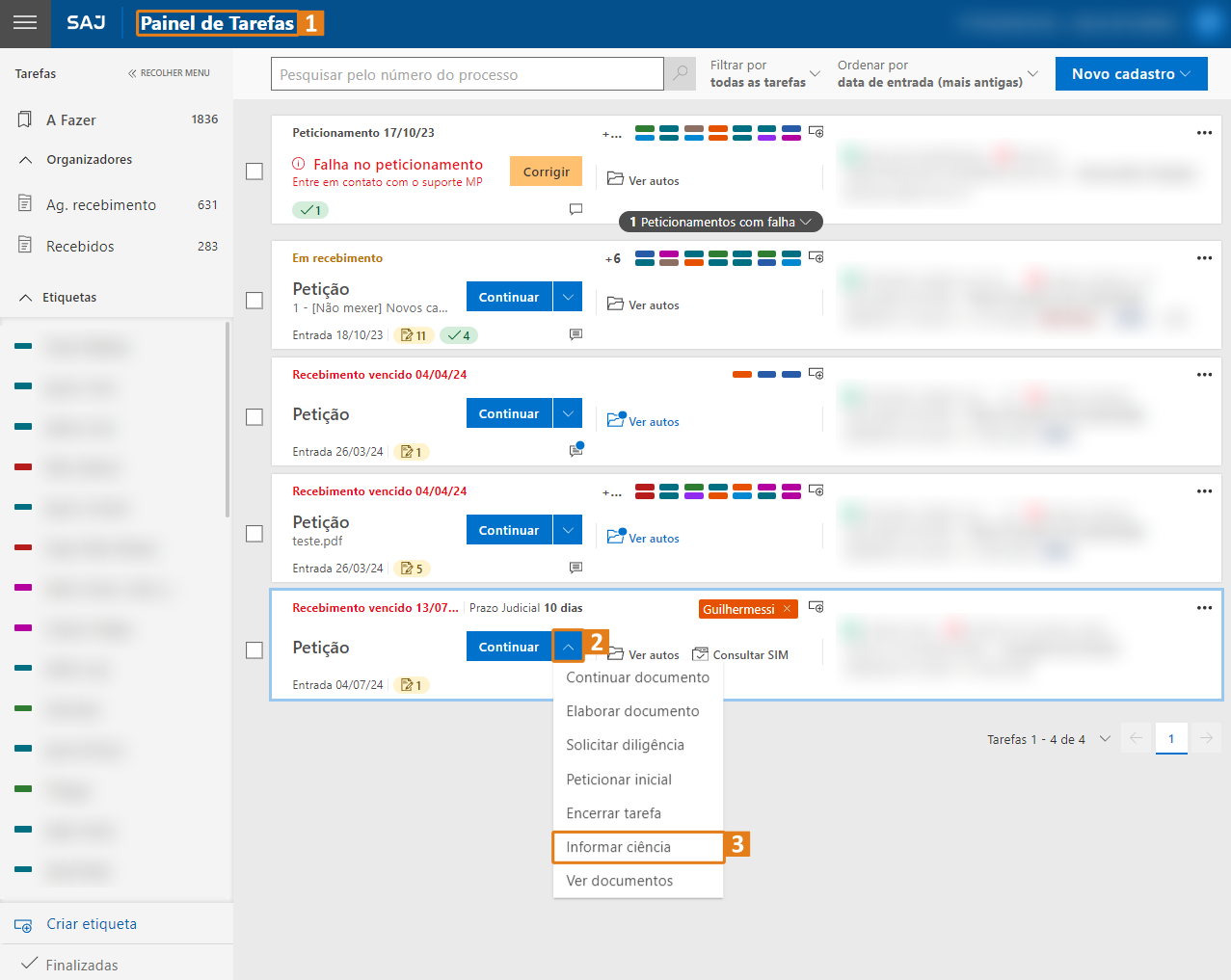Image resolution: width=1231 pixels, height=980 pixels.
Task: Click the Novo cadastro button
Action: (1131, 74)
